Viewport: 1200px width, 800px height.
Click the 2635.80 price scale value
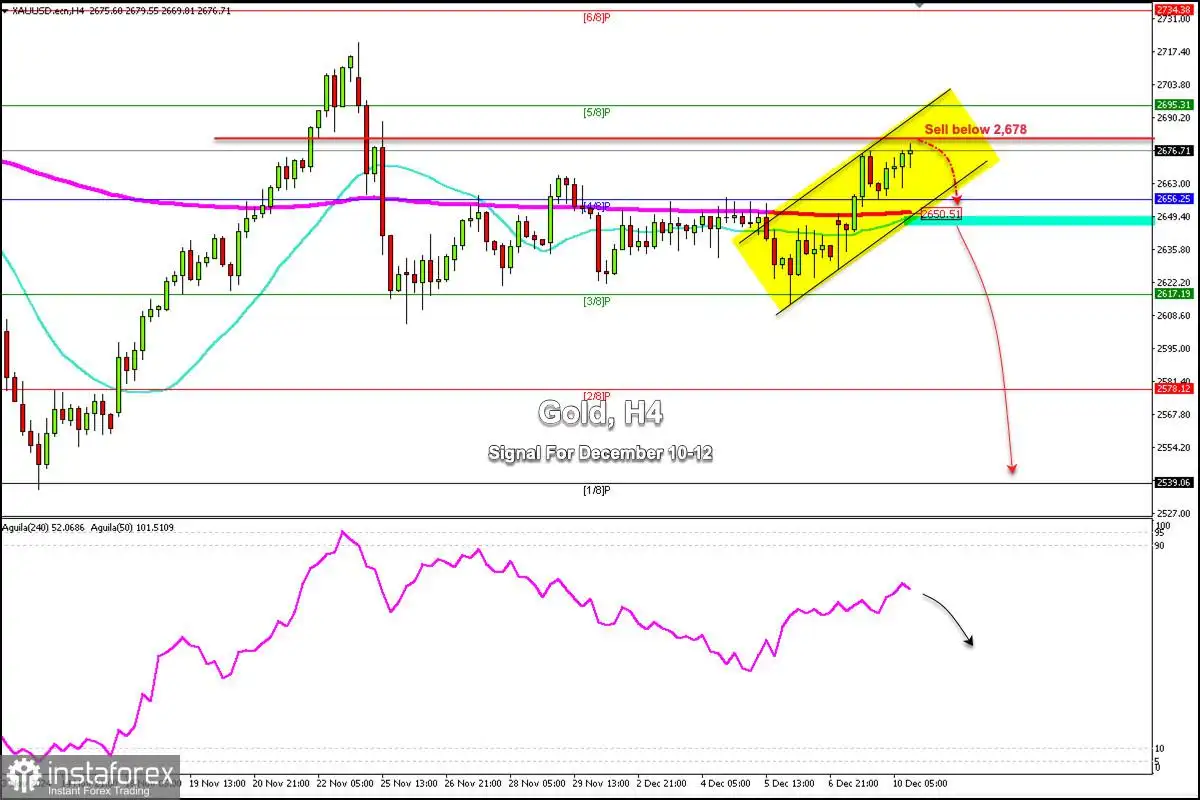tap(1172, 250)
